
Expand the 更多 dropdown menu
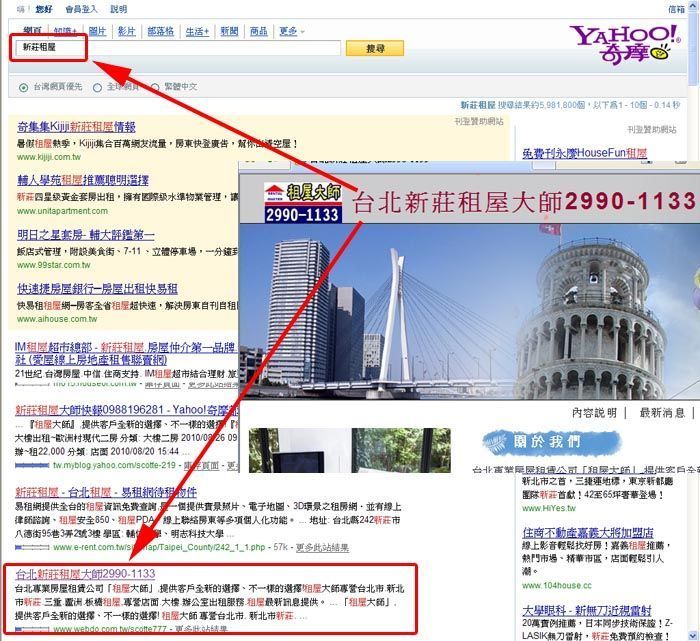(x=292, y=31)
